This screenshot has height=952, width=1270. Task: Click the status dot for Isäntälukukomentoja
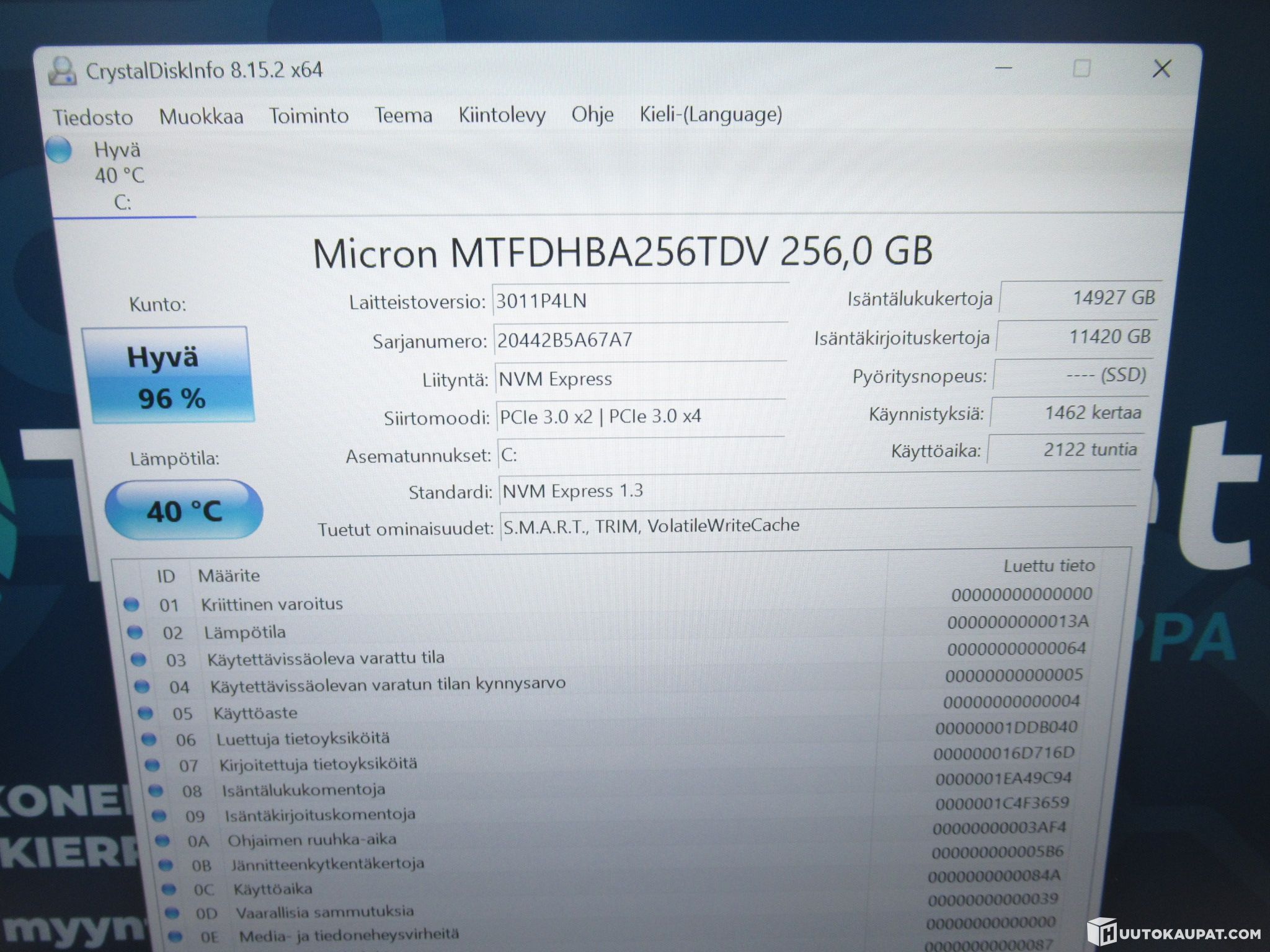coord(156,790)
